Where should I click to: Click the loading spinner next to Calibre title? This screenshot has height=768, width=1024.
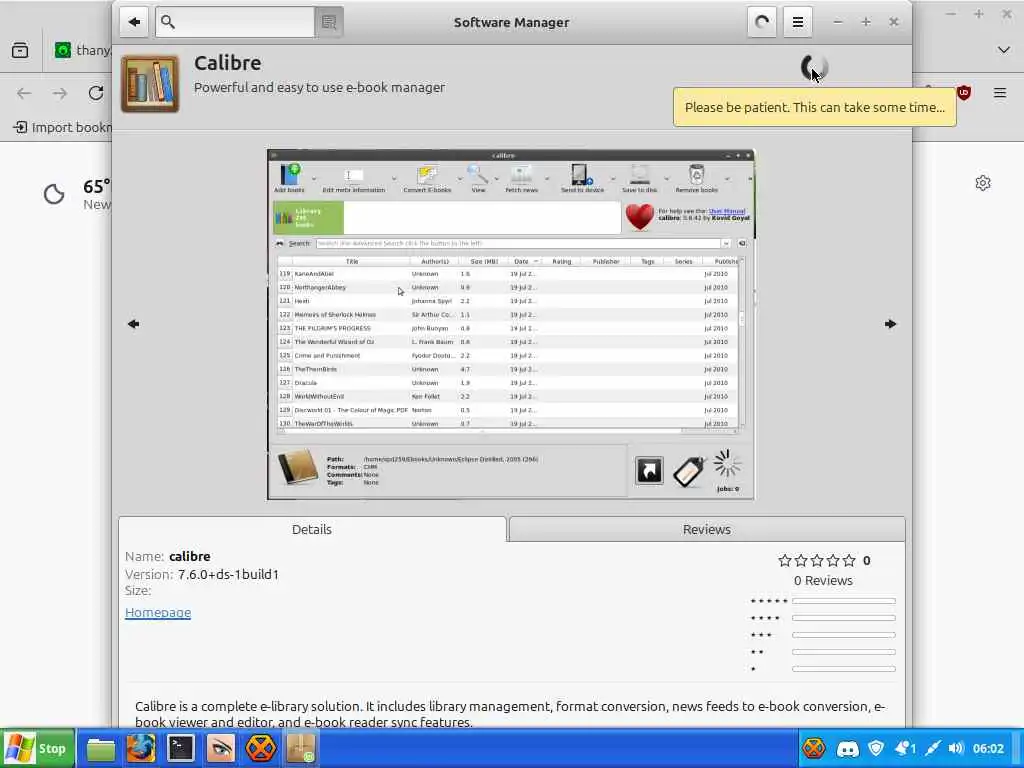[x=814, y=67]
